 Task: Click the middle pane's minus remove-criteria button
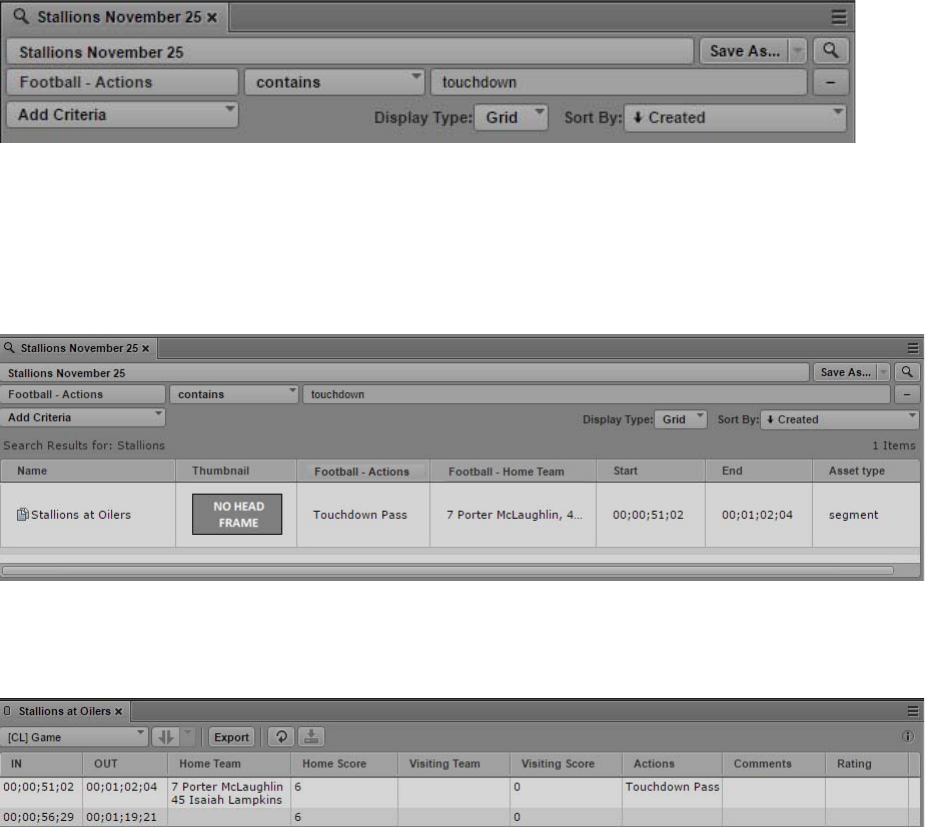(907, 394)
